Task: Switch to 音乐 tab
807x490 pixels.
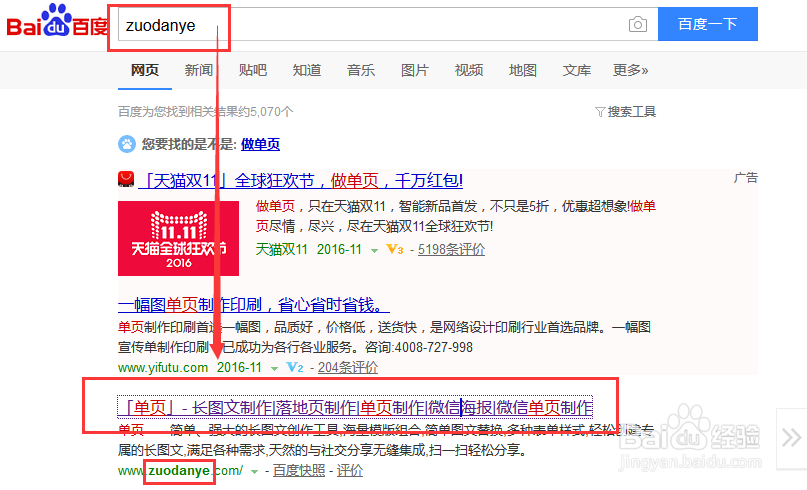Action: coord(361,70)
